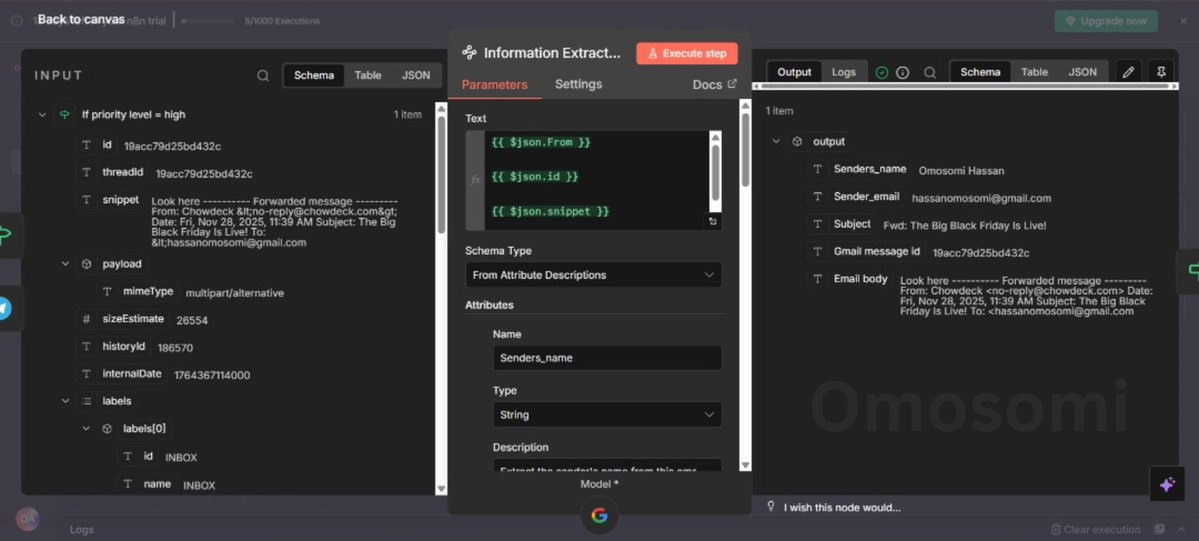This screenshot has width=1199, height=541.
Task: Edit output with the pencil icon
Action: (1128, 72)
